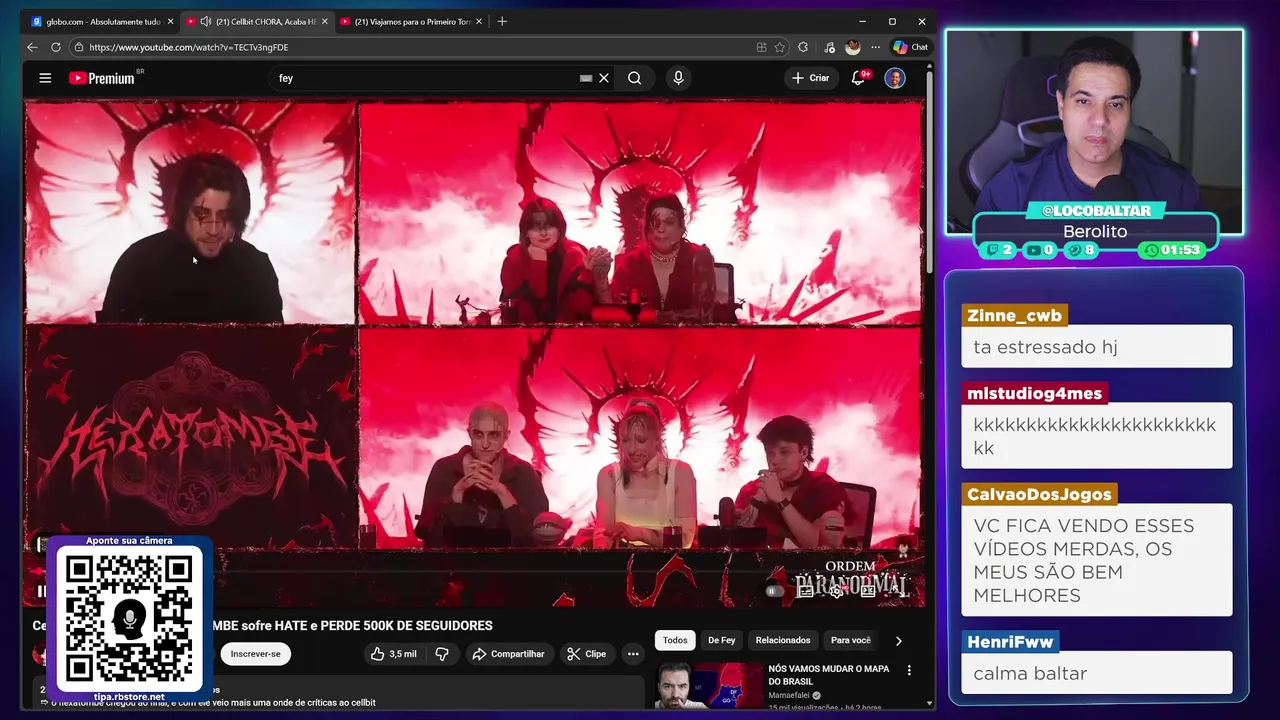1280x720 pixels.
Task: Open the on-screen keyboard in search box
Action: click(x=586, y=78)
